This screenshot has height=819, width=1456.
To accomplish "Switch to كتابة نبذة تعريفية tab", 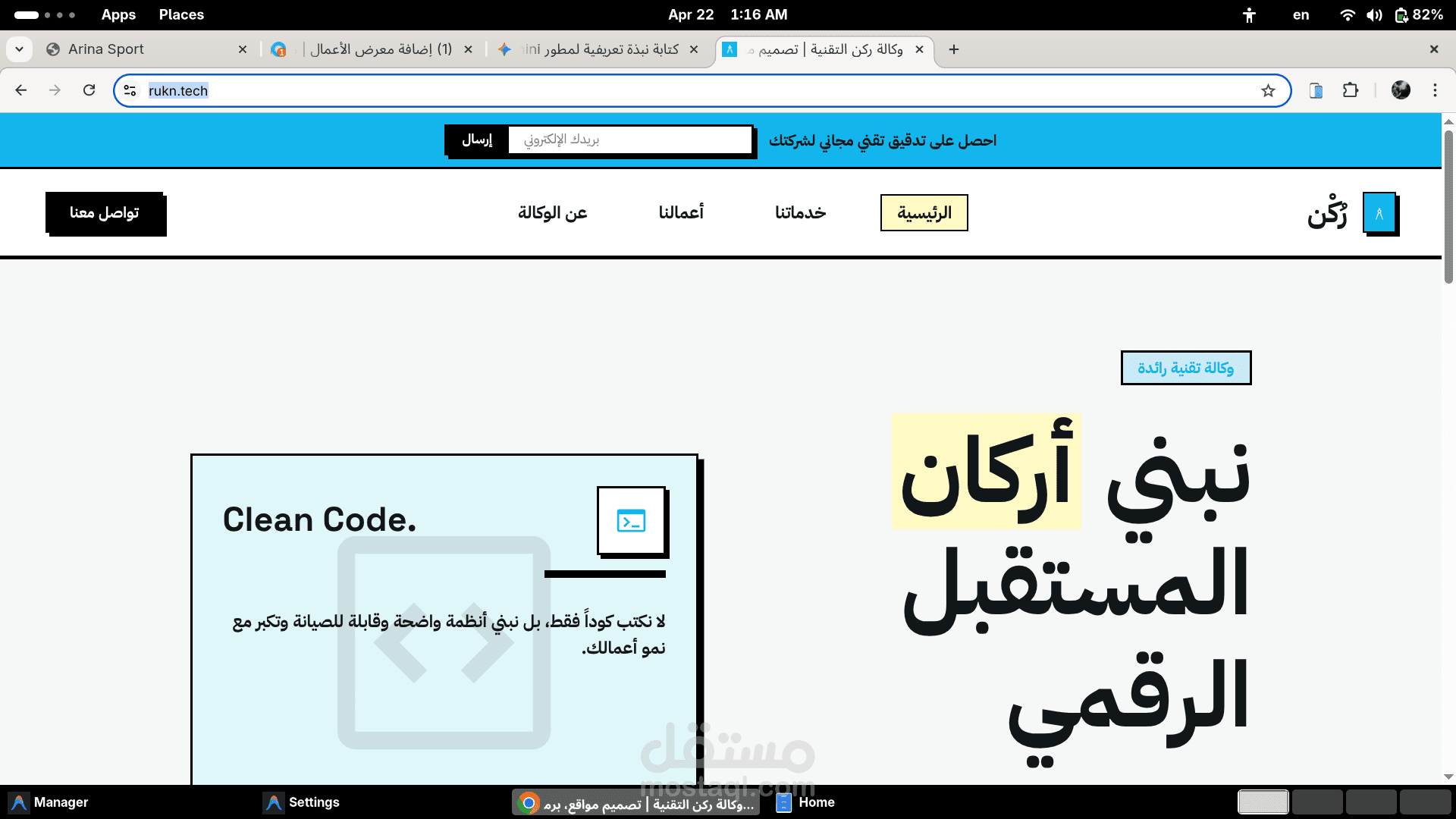I will point(599,49).
